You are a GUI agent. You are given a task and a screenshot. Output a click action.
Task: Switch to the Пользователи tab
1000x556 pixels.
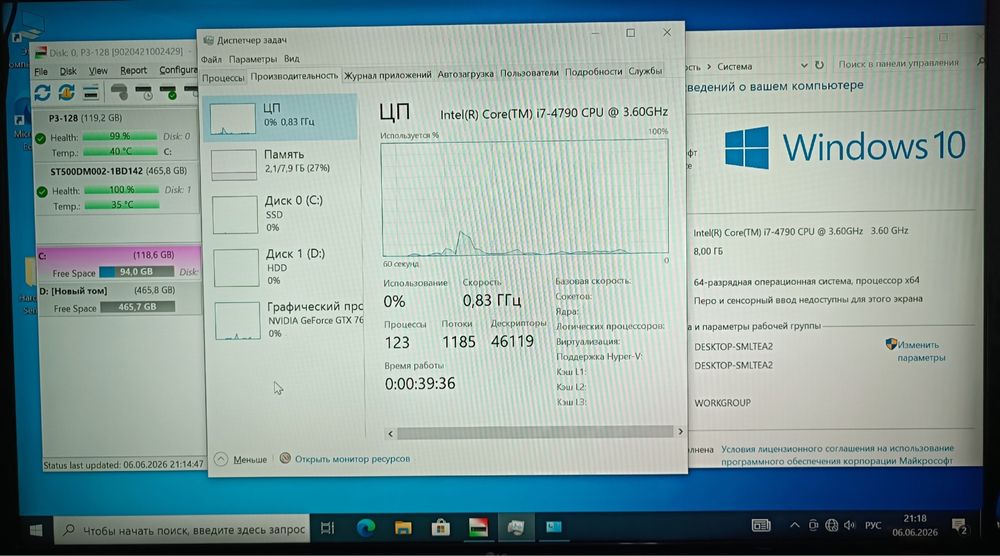tap(529, 73)
